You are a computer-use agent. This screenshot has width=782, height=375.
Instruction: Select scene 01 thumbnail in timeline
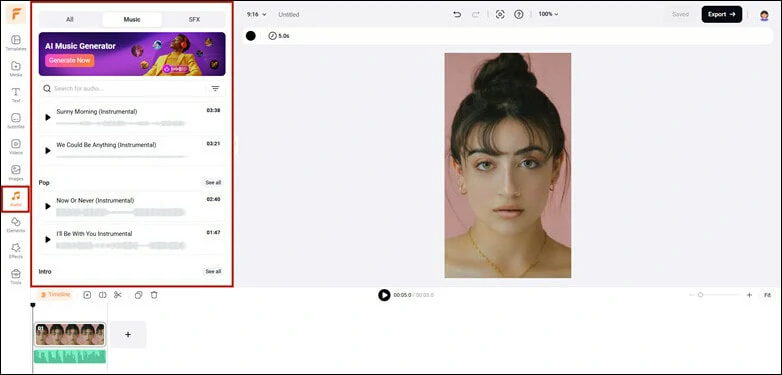click(x=70, y=334)
